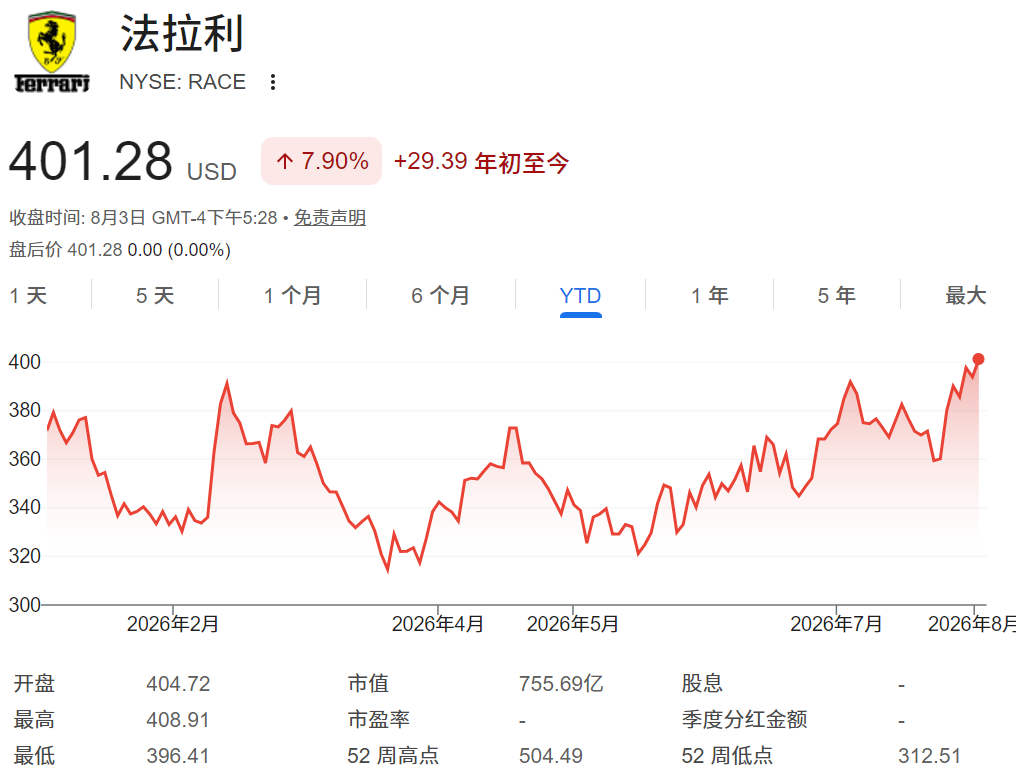This screenshot has width=1016, height=771.
Task: Click the 收盘时间 timestamp text
Action: (x=143, y=218)
